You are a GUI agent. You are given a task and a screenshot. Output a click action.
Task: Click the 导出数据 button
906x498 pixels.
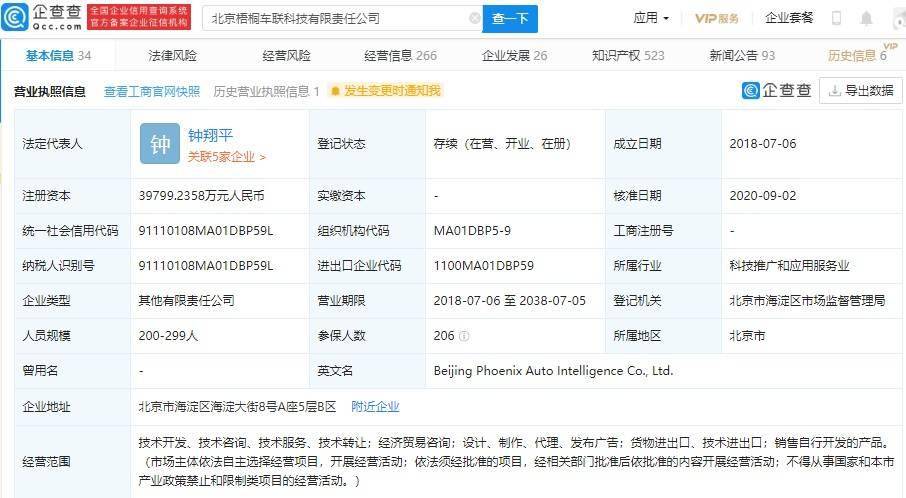tap(861, 91)
